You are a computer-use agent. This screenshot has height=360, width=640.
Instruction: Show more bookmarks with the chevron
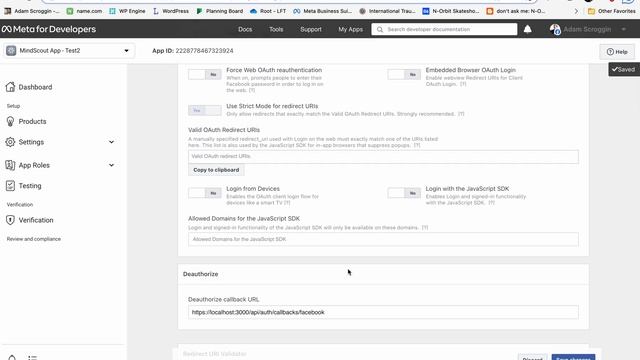576,11
